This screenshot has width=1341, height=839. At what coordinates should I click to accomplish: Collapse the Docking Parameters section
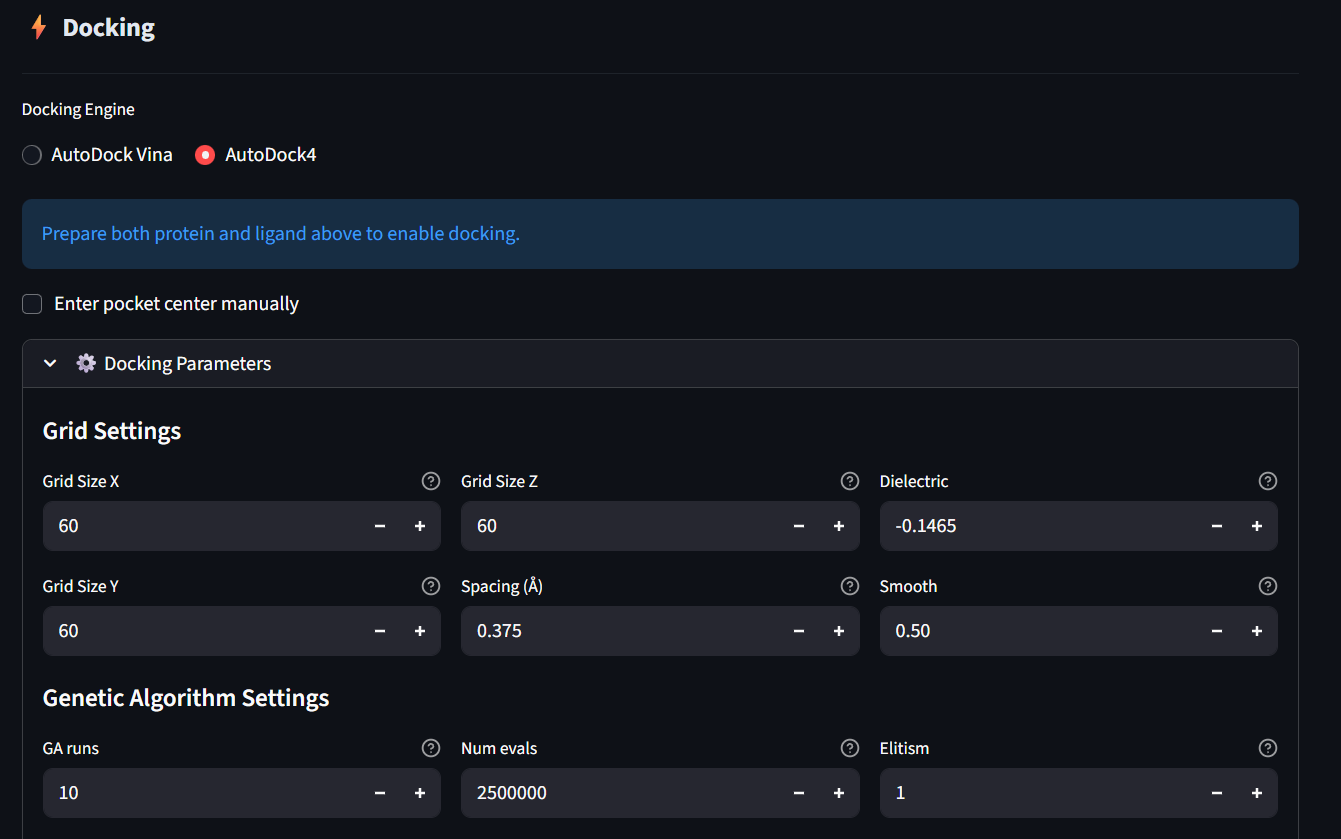point(660,363)
